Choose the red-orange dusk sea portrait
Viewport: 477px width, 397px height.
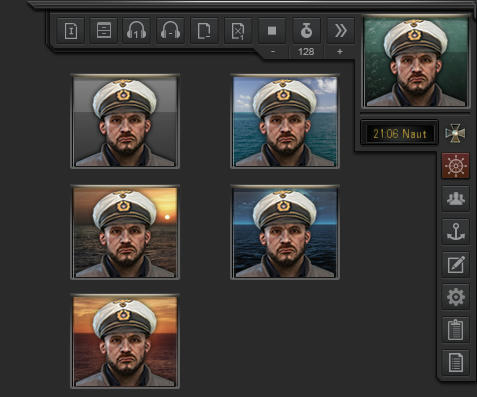pos(125,341)
